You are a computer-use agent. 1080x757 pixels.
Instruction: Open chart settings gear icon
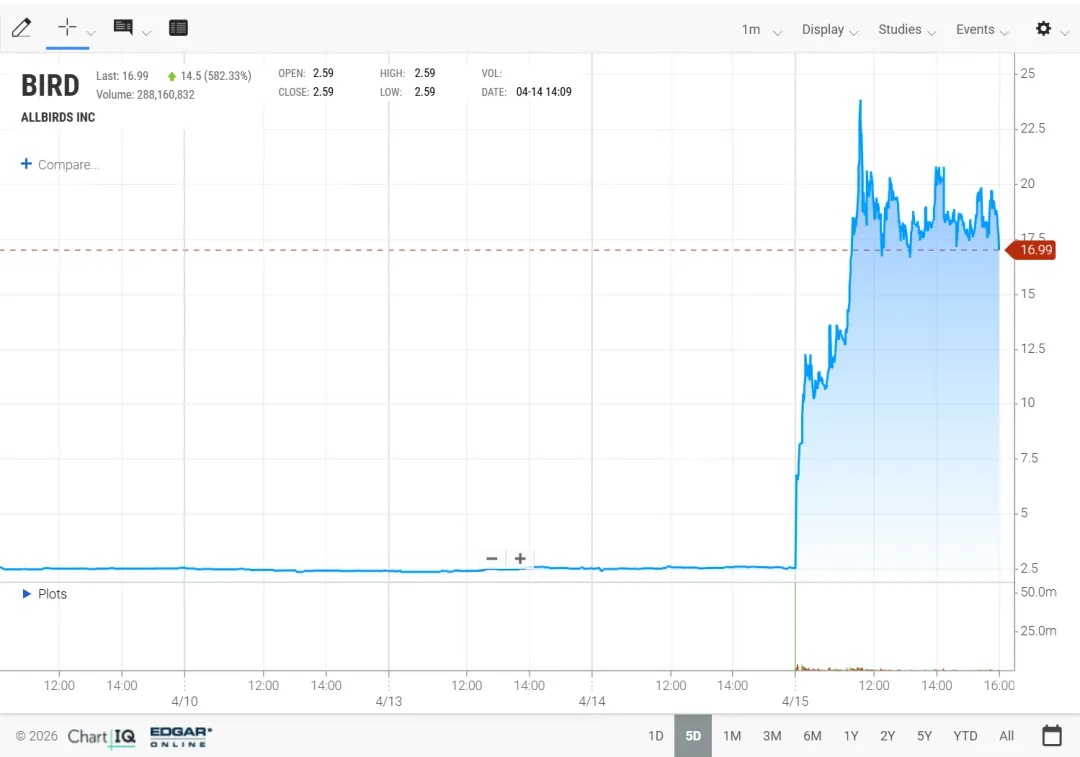(1043, 28)
